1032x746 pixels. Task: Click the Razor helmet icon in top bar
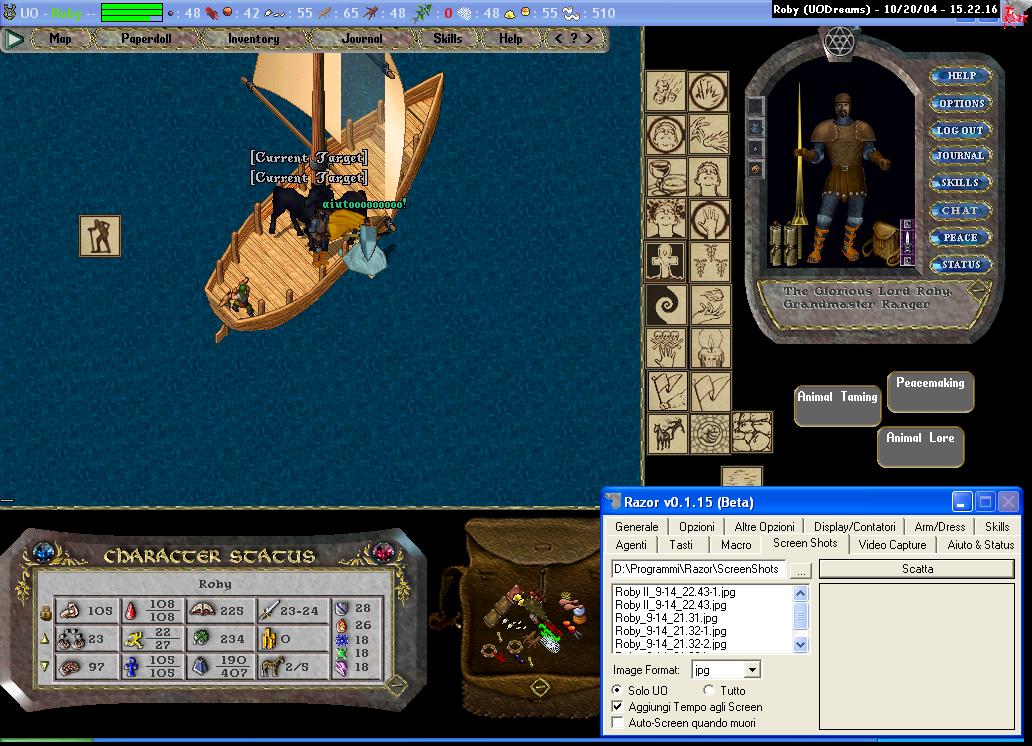pyautogui.click(x=9, y=13)
